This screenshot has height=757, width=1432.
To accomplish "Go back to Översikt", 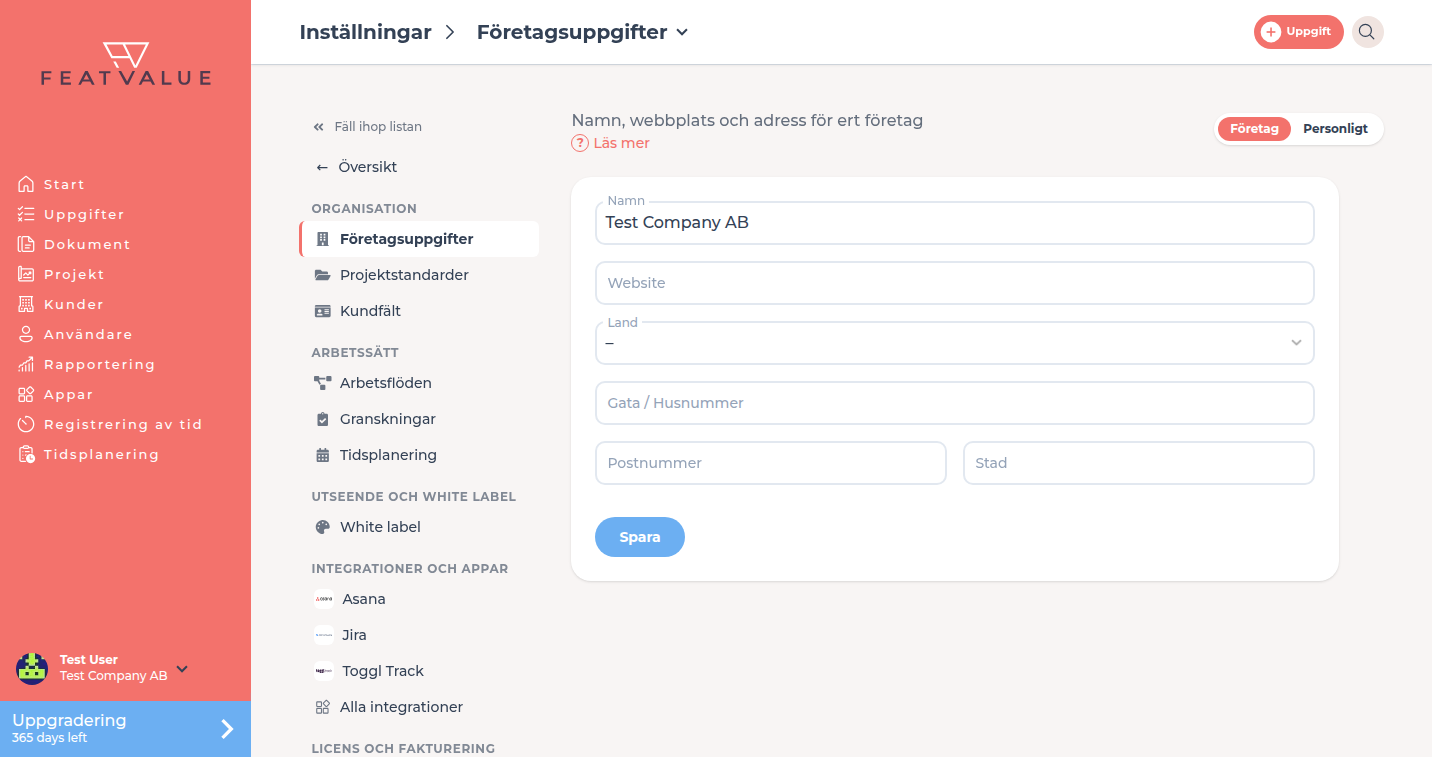I will tap(356, 167).
